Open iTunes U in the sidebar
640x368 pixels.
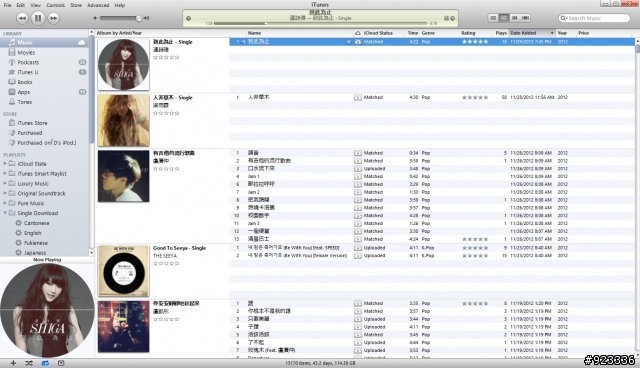click(x=44, y=72)
